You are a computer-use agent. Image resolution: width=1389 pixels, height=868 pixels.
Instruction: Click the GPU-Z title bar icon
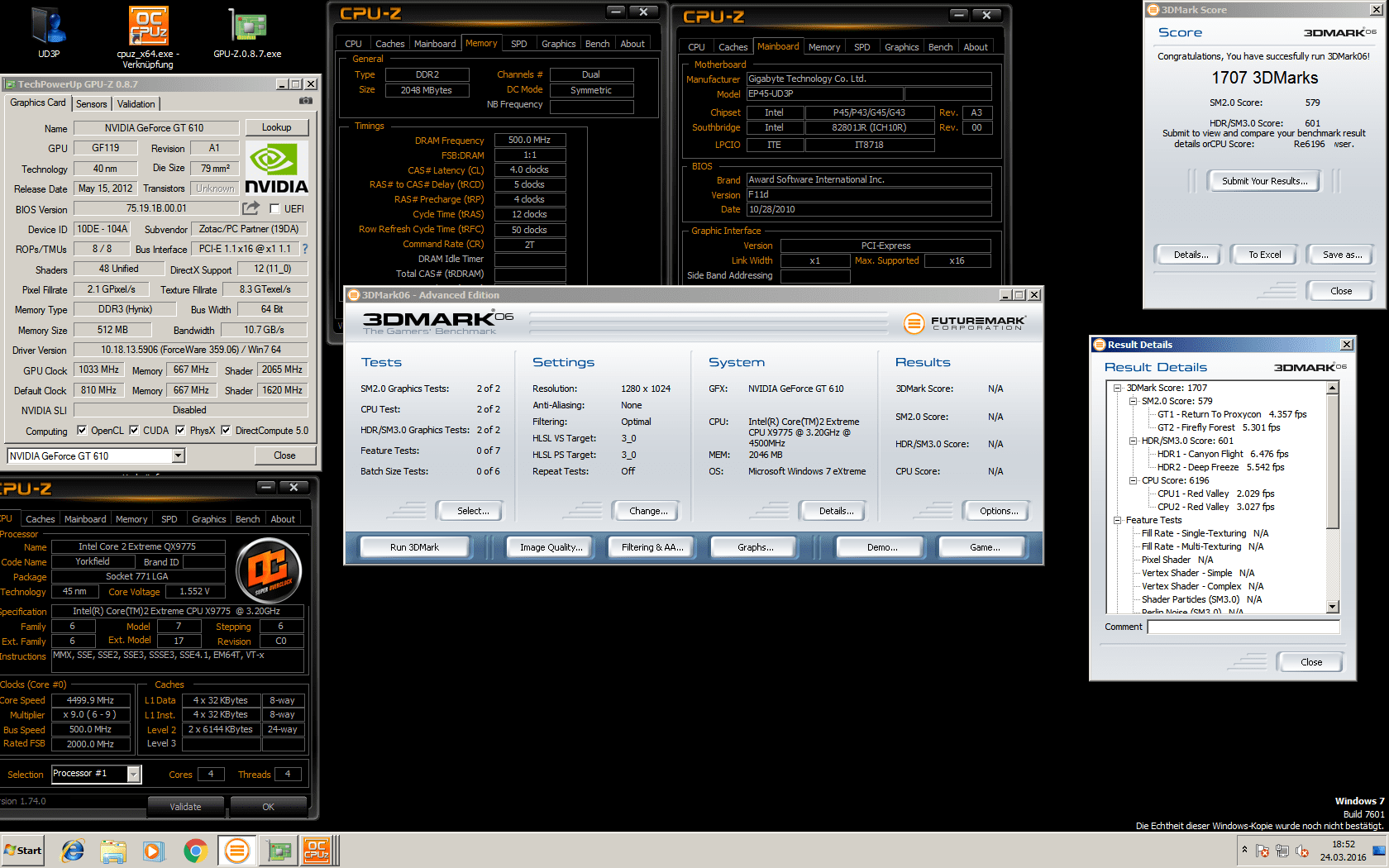(10, 84)
